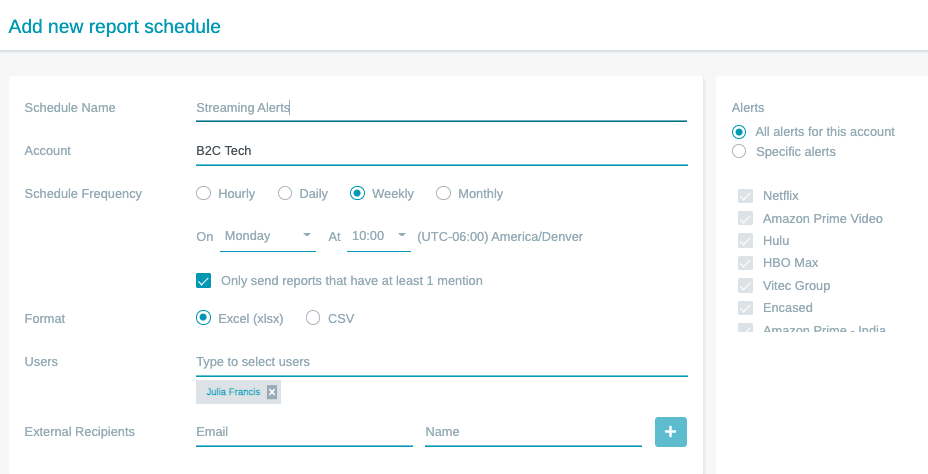Click the Type to select users field
Viewport: 928px width, 474px height.
pos(441,362)
